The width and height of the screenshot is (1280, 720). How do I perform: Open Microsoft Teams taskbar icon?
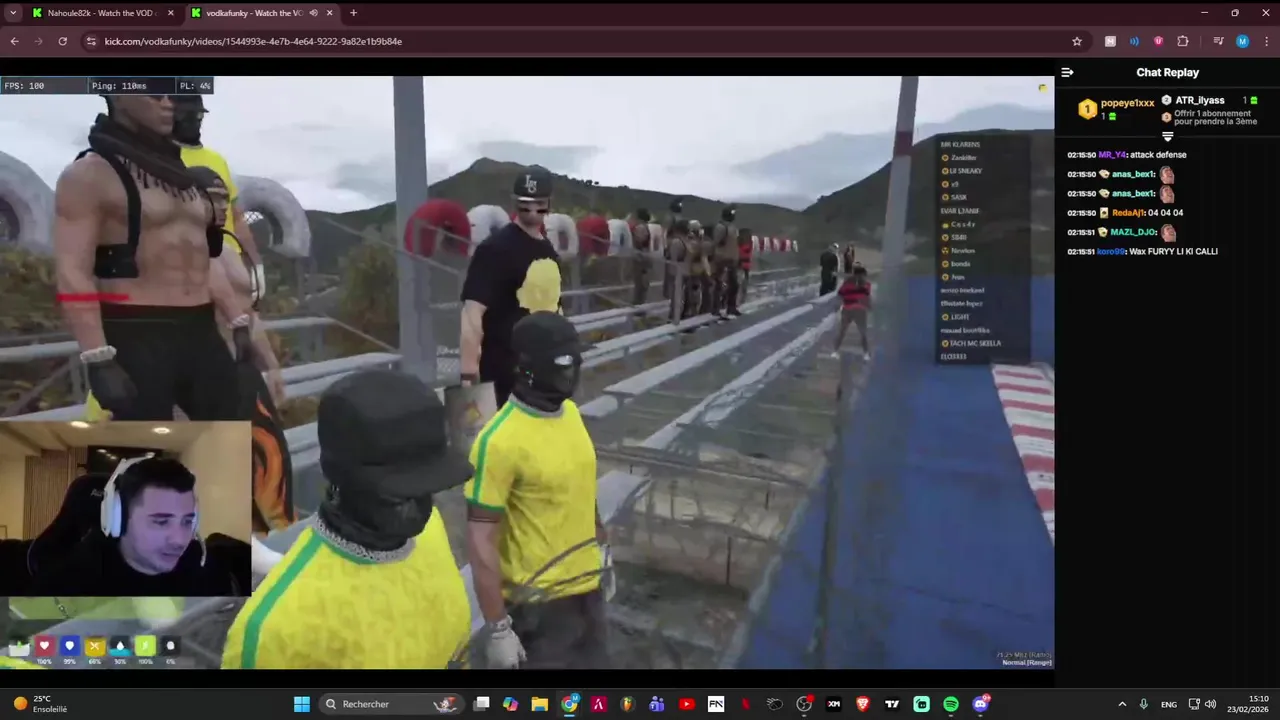(x=657, y=704)
